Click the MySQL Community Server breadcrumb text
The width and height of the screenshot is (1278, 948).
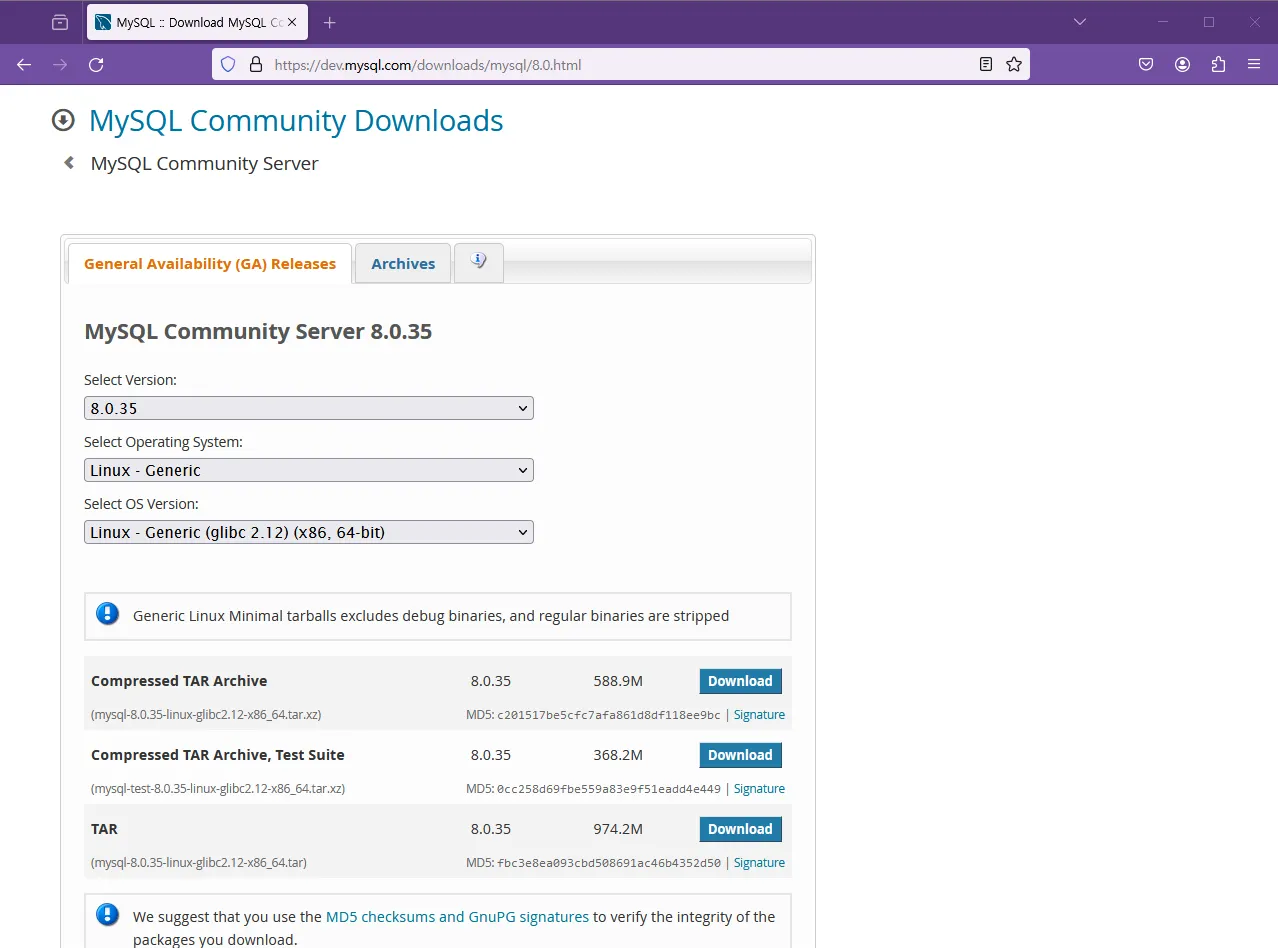(205, 163)
